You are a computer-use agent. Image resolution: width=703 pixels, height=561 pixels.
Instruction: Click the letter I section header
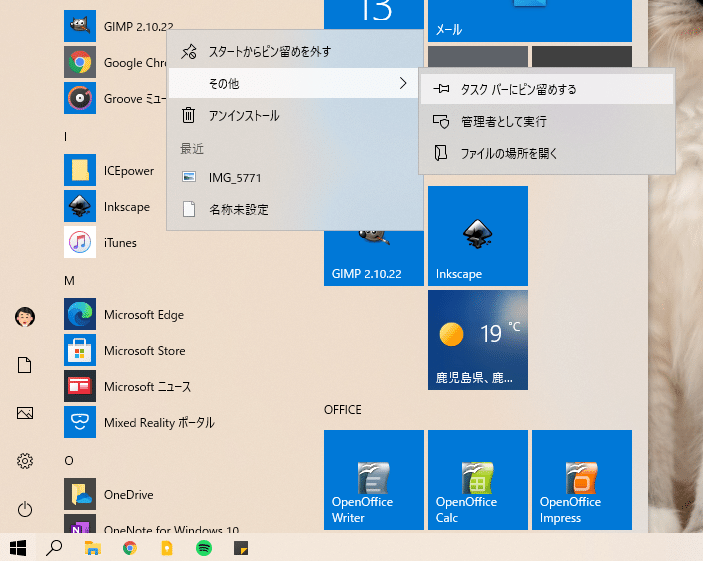pos(66,137)
